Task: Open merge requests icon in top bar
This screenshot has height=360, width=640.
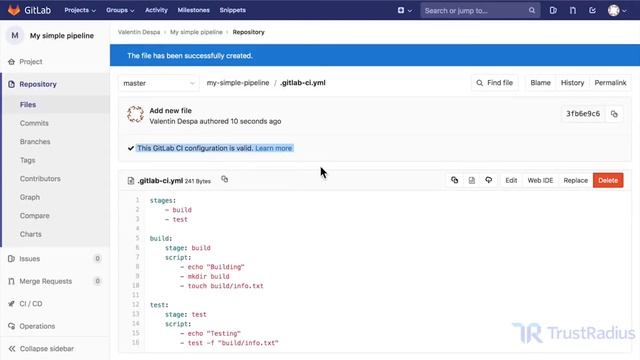Action: coord(573,10)
